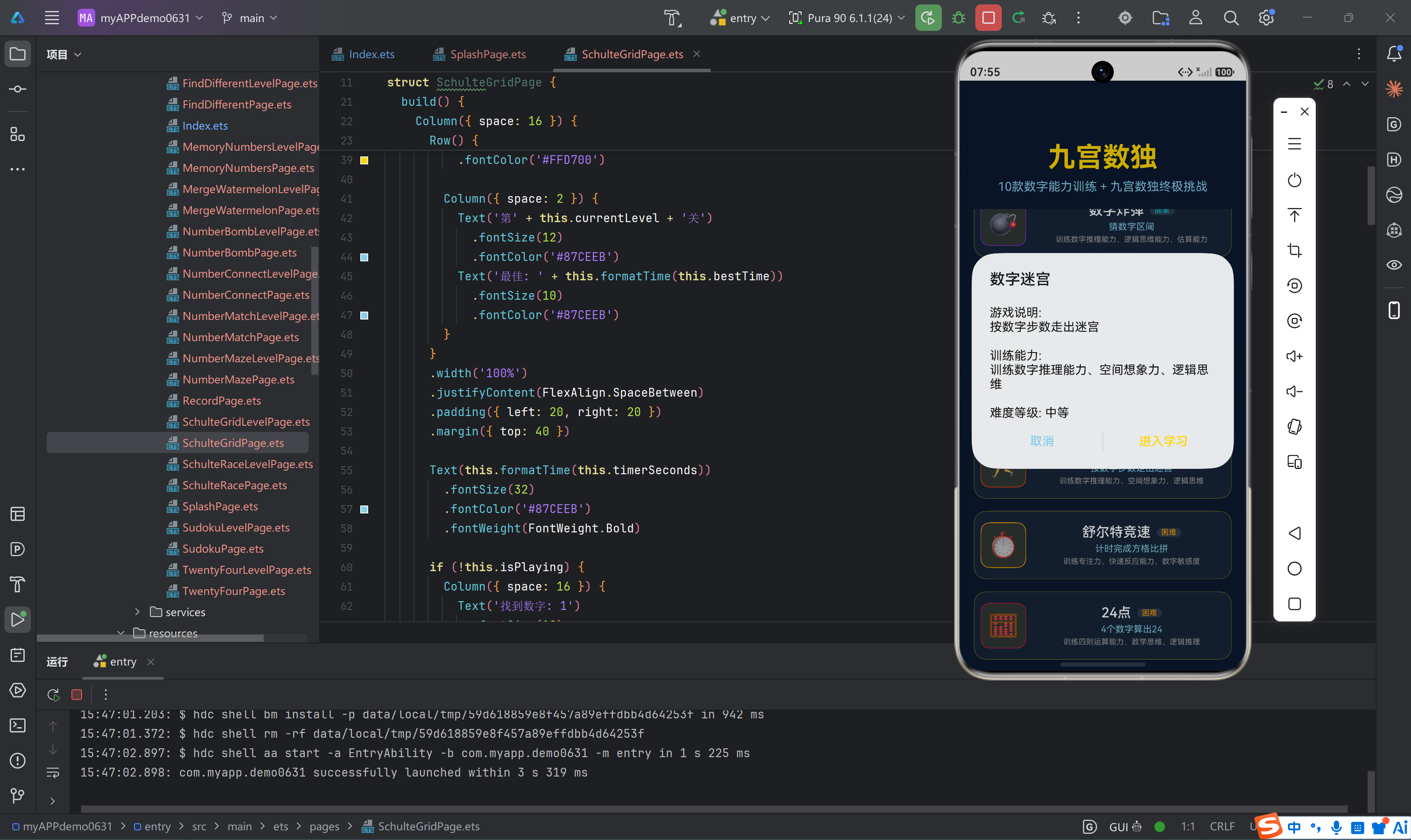1411x840 pixels.
Task: Open the entry run configuration dropdown
Action: tap(740, 18)
